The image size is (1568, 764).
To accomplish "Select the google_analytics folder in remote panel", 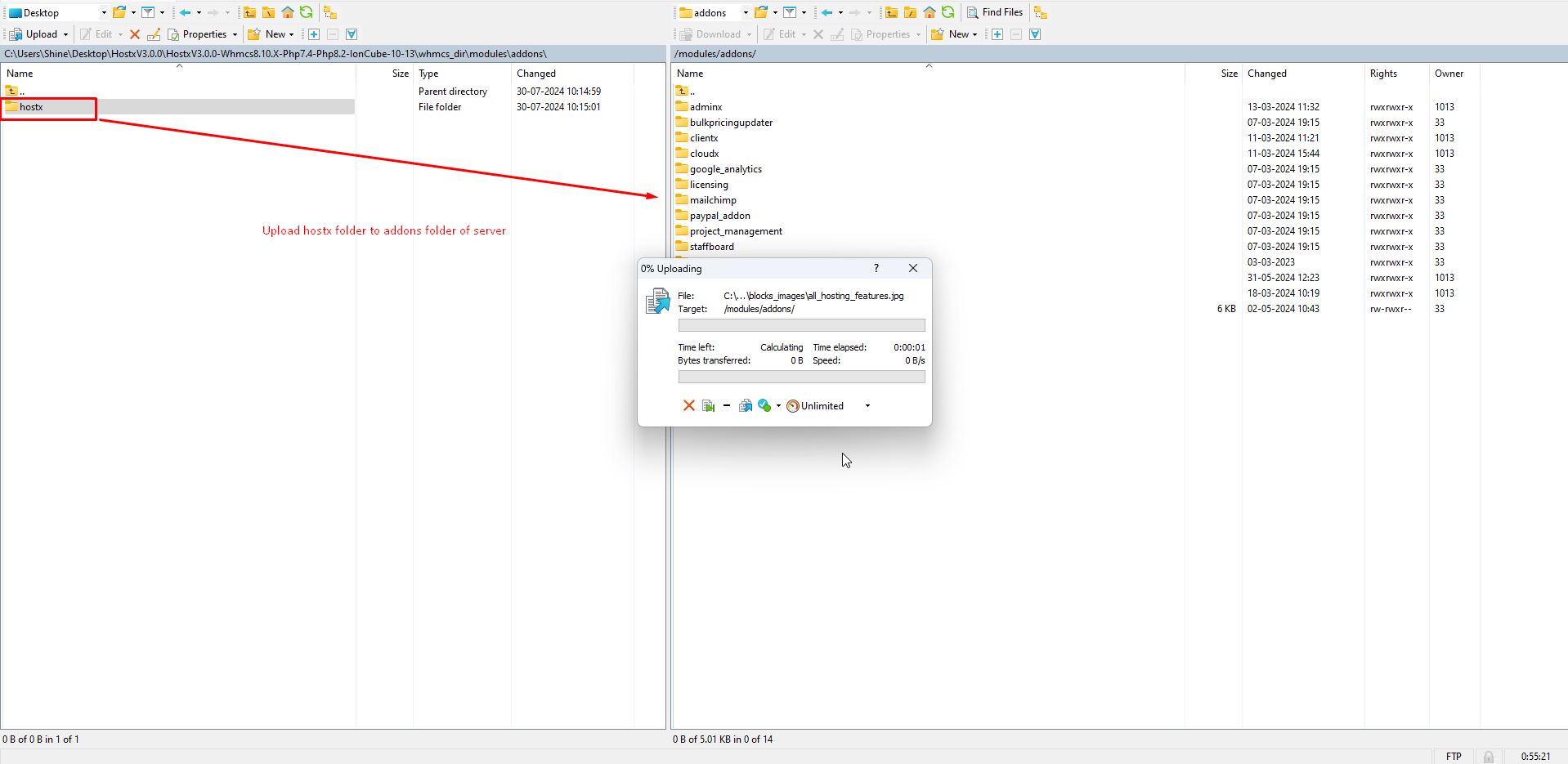I will 725,169.
